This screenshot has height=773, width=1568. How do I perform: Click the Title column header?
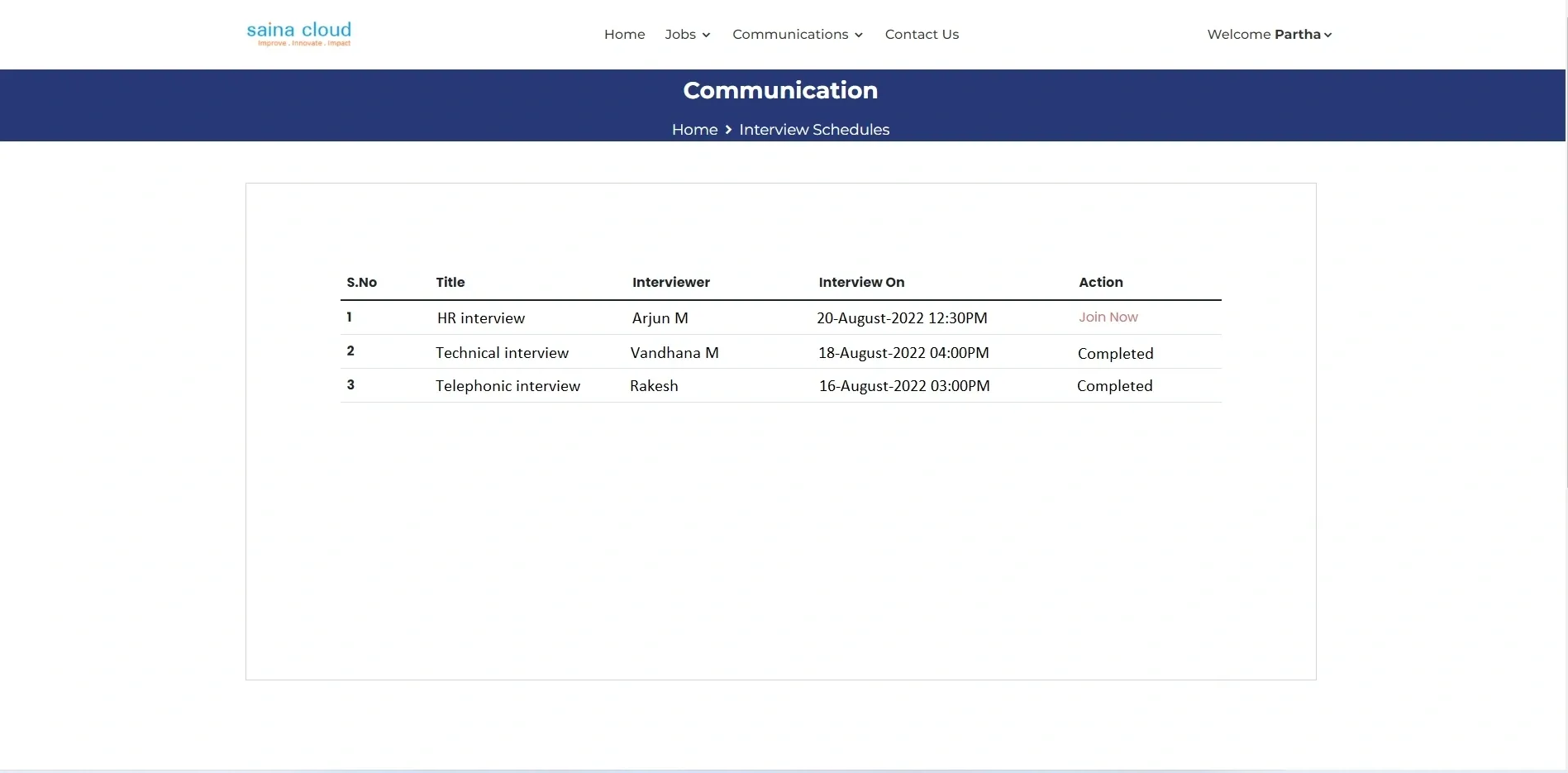pos(450,283)
